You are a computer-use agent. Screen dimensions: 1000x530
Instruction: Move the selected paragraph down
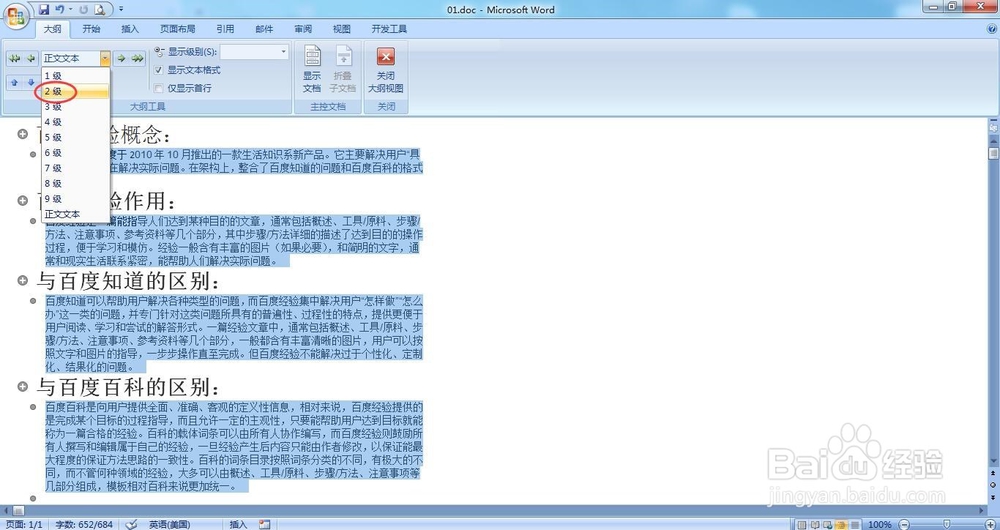tap(31, 83)
